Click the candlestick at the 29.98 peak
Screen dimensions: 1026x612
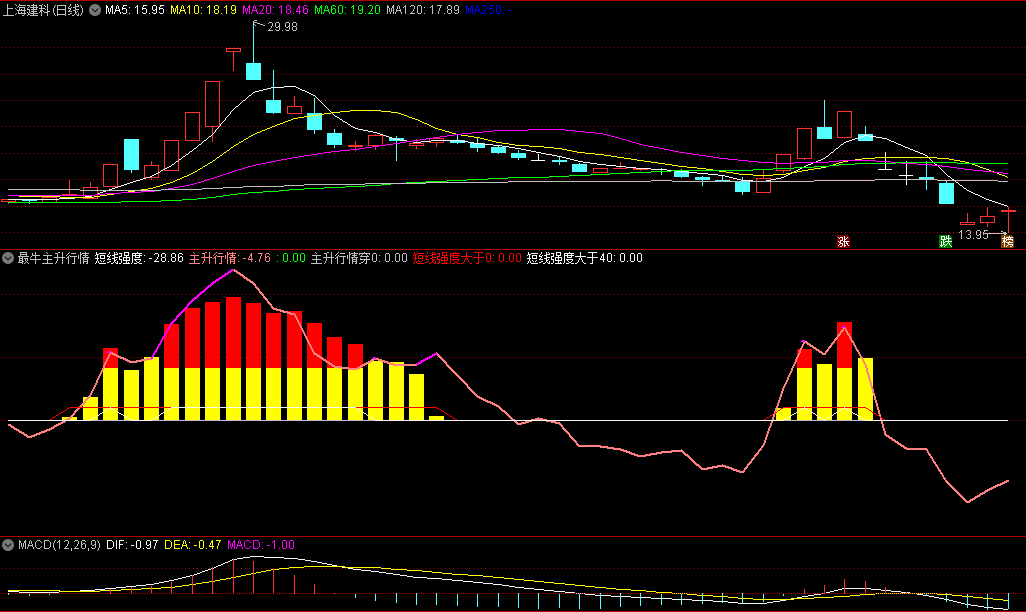point(253,71)
